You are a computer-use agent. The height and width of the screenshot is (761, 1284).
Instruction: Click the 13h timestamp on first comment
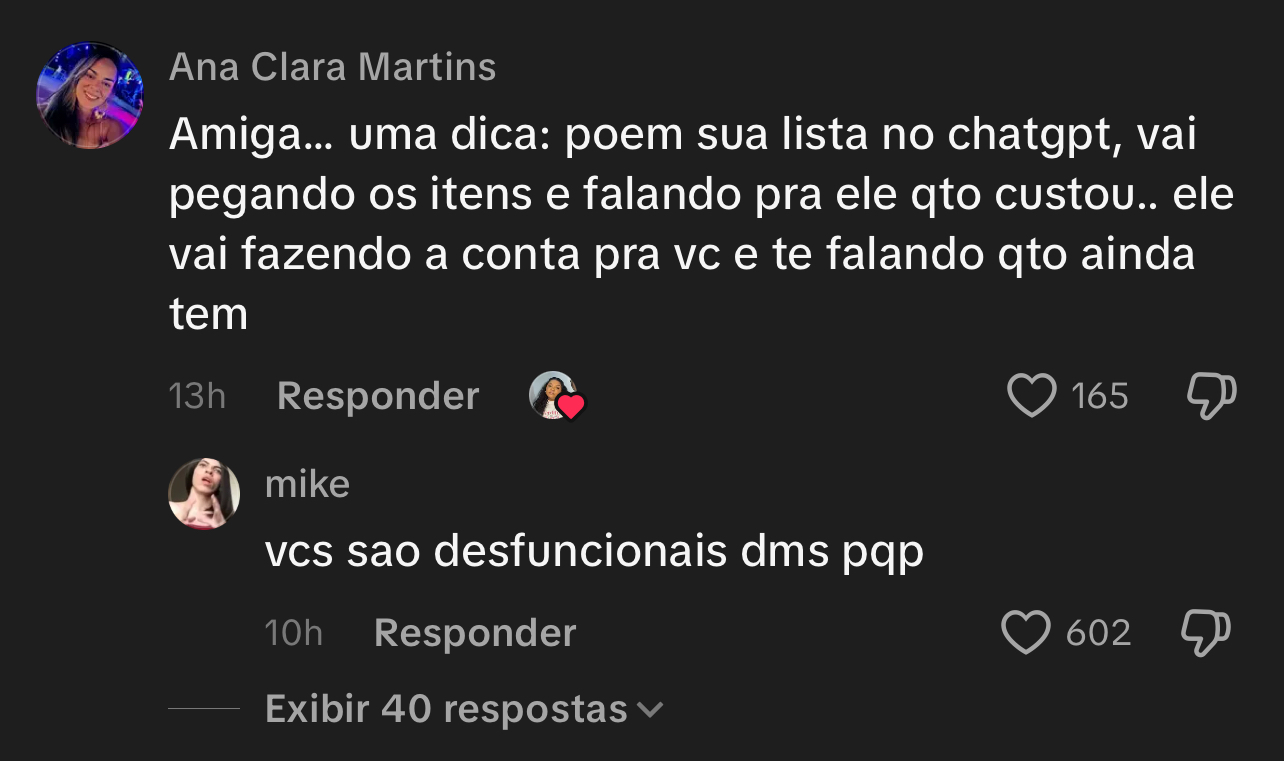pyautogui.click(x=197, y=396)
